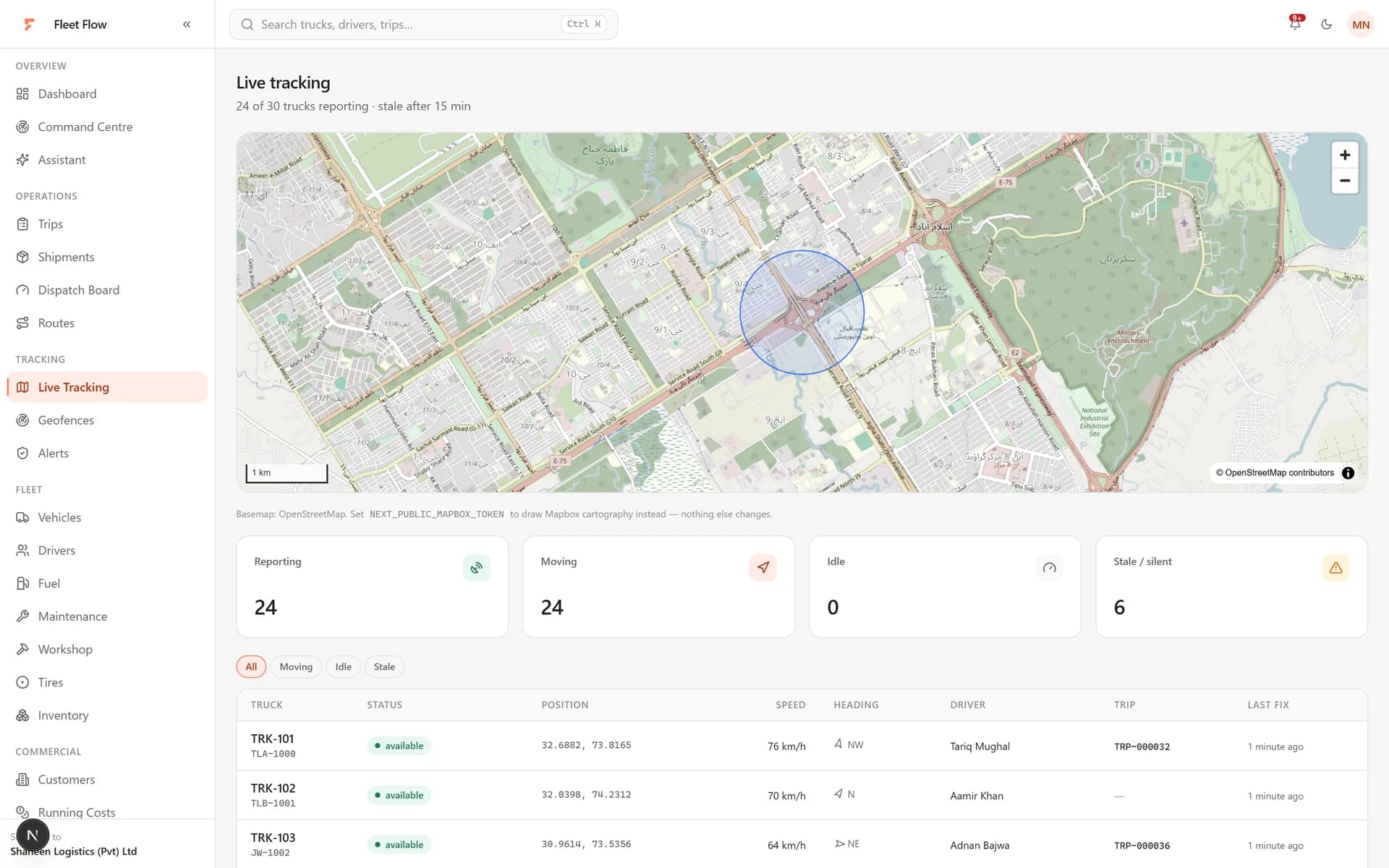
Task: Select the Stale filter chip
Action: coord(384,667)
